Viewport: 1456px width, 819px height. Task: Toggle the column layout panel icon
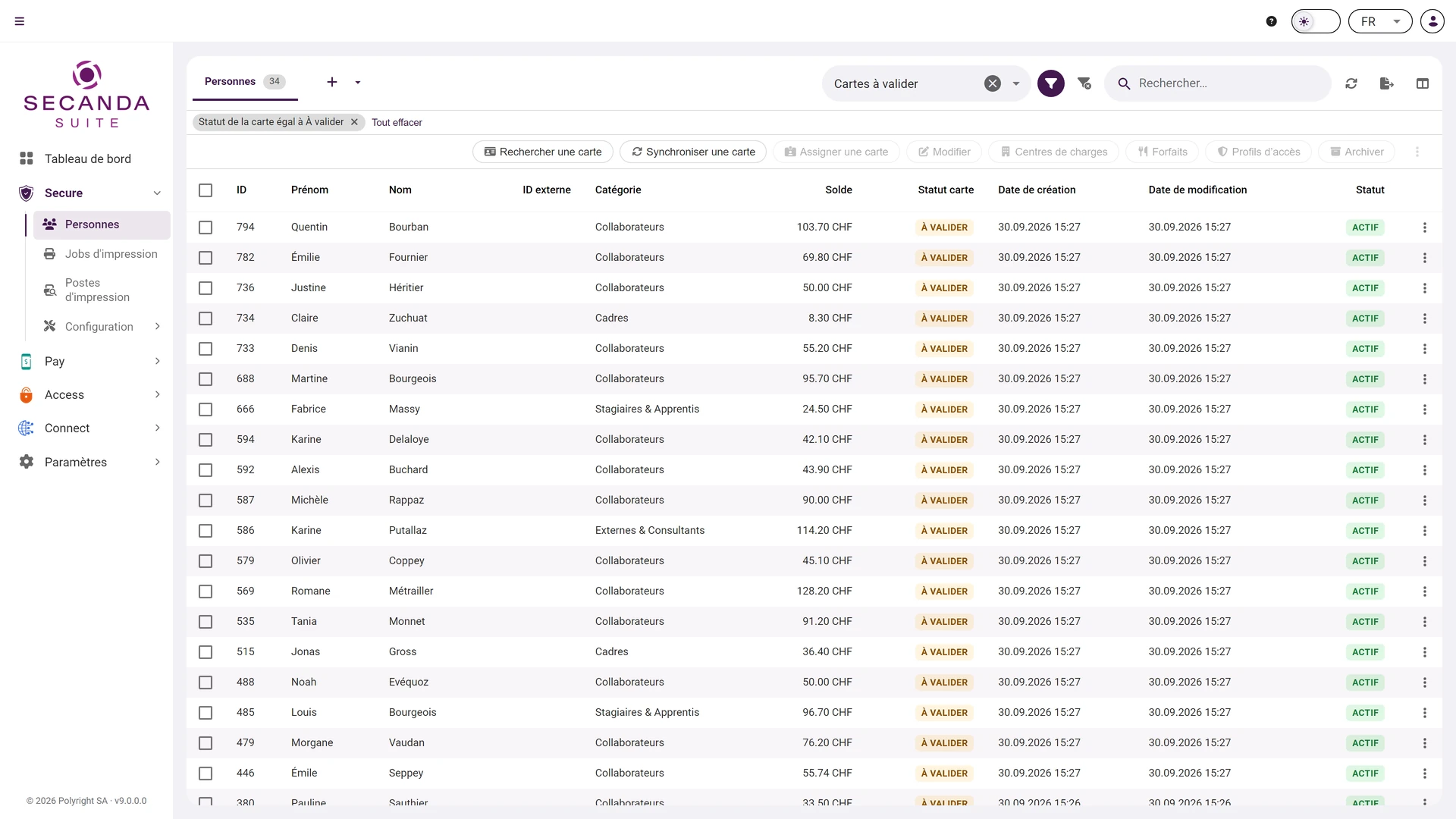pos(1423,83)
